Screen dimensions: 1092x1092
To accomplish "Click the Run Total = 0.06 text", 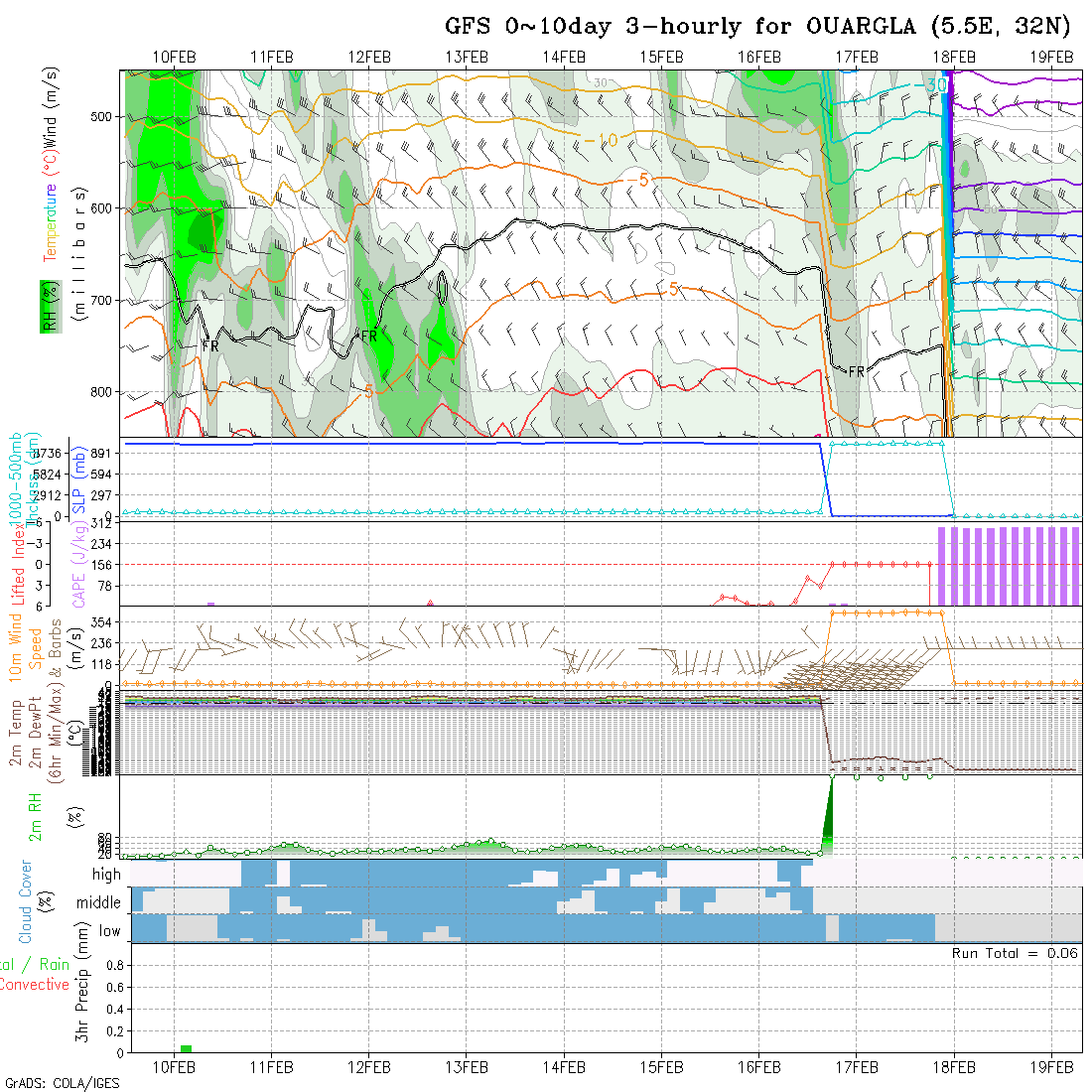I will (1016, 953).
